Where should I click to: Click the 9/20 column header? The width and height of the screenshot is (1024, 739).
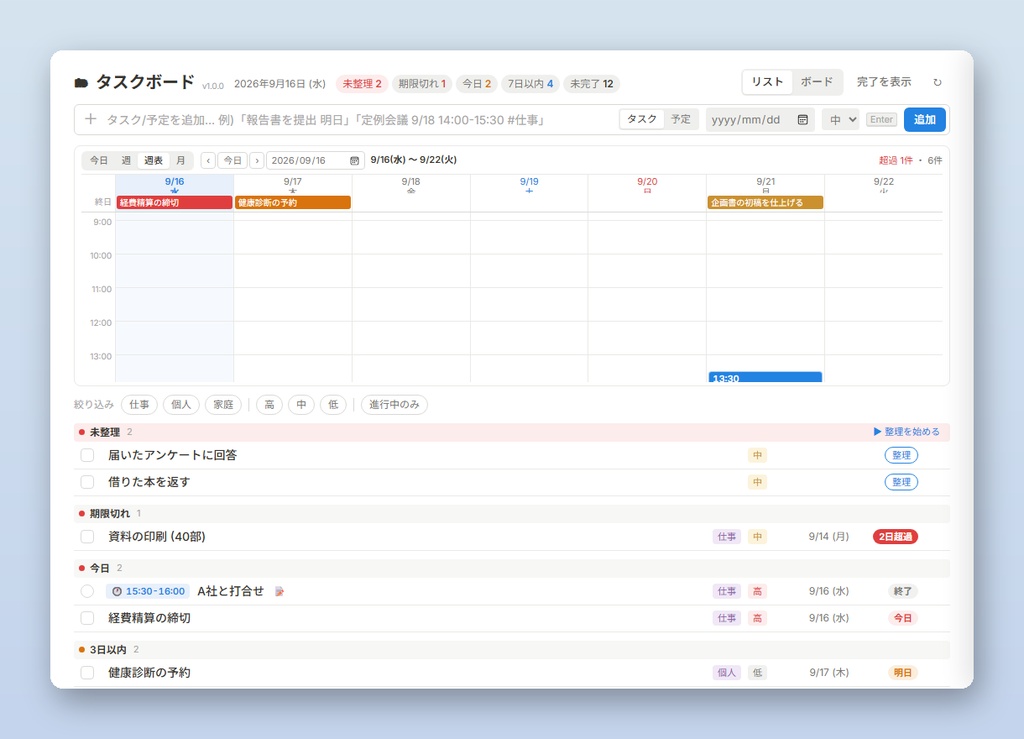[x=647, y=185]
